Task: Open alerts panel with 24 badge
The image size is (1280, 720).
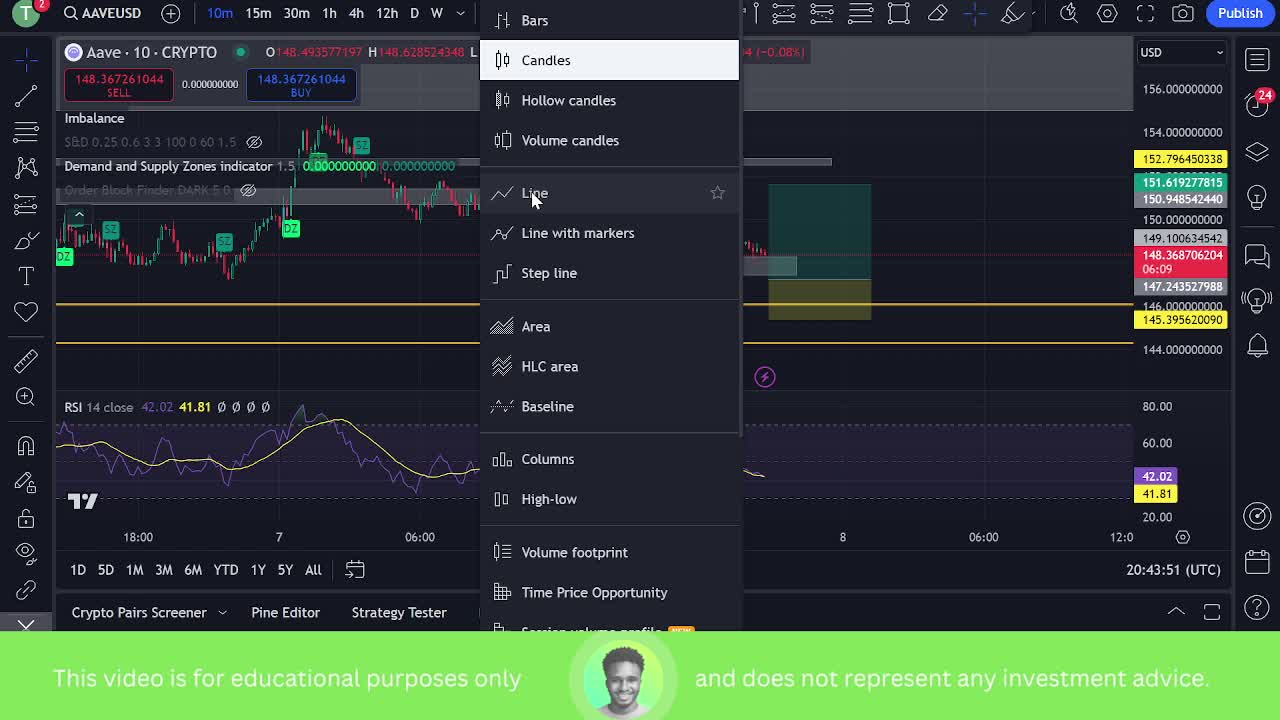Action: pyautogui.click(x=1257, y=103)
